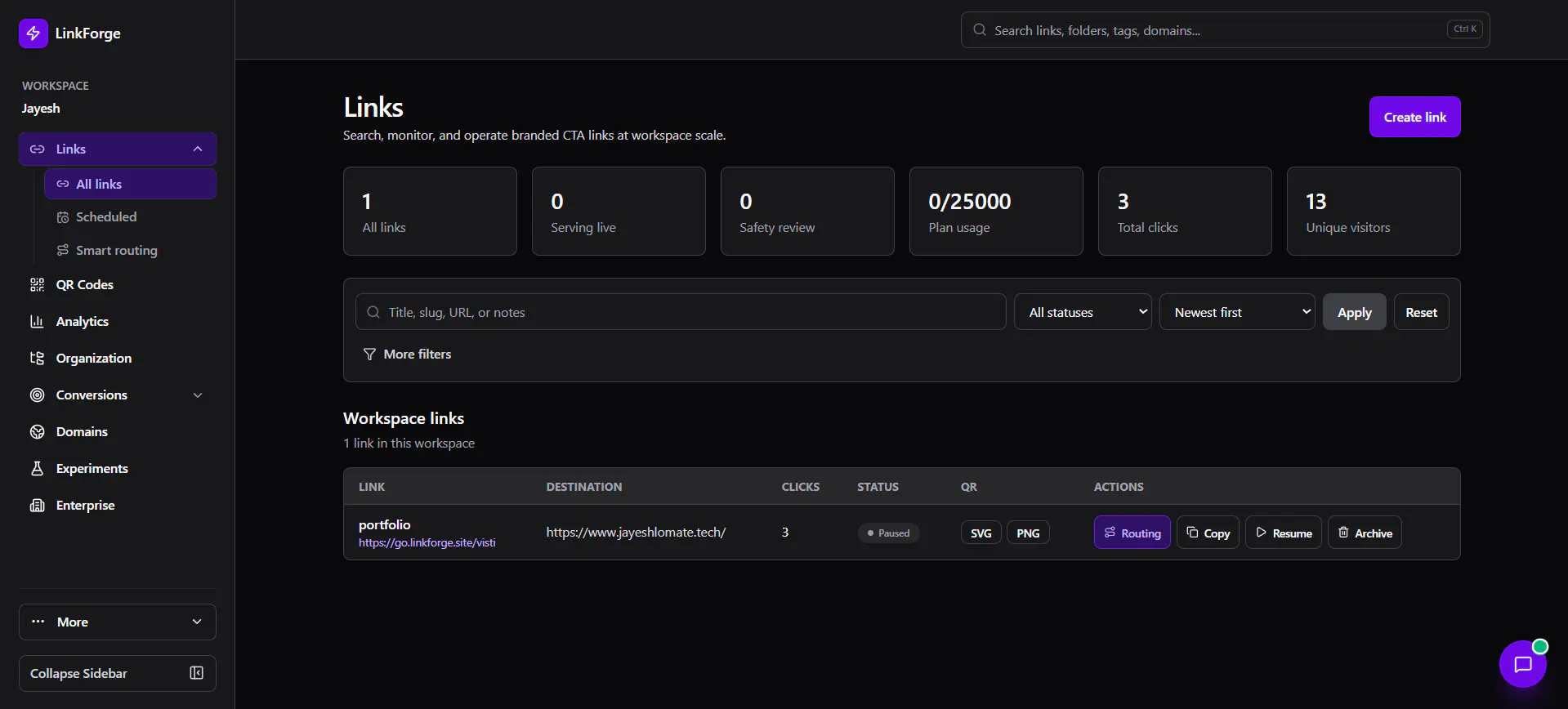Screen dimensions: 1568x709
Task: Collapse the sidebar
Action: coord(118,673)
